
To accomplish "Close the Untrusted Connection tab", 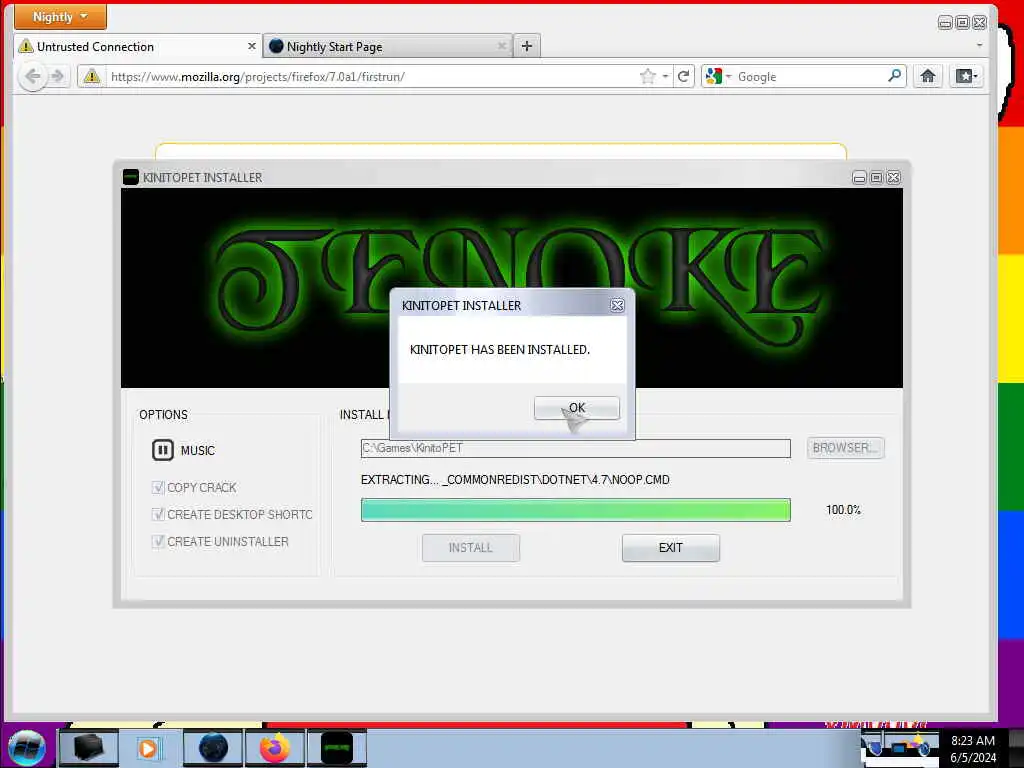I will click(251, 46).
